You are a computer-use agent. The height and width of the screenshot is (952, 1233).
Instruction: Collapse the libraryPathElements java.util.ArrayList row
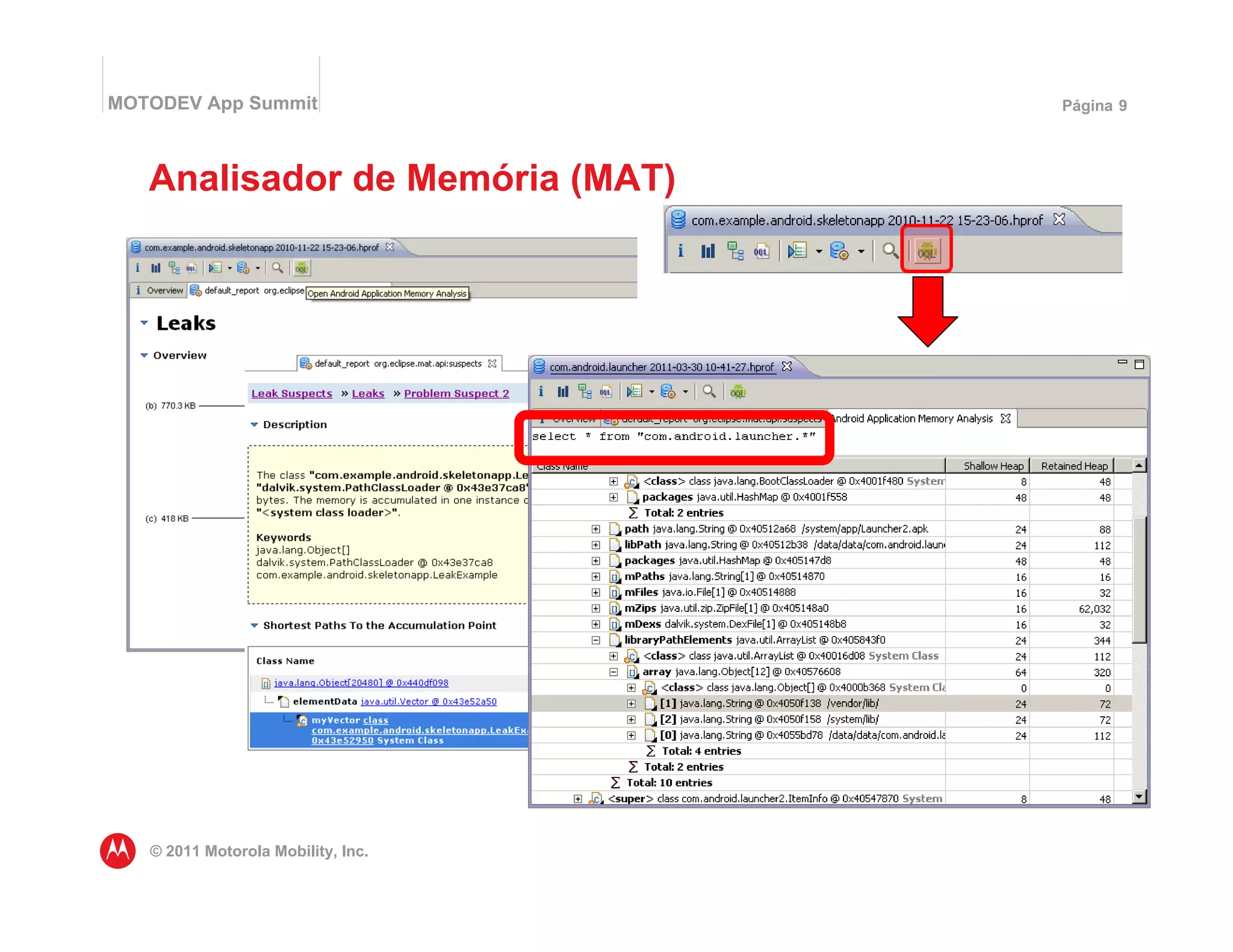pyautogui.click(x=595, y=640)
